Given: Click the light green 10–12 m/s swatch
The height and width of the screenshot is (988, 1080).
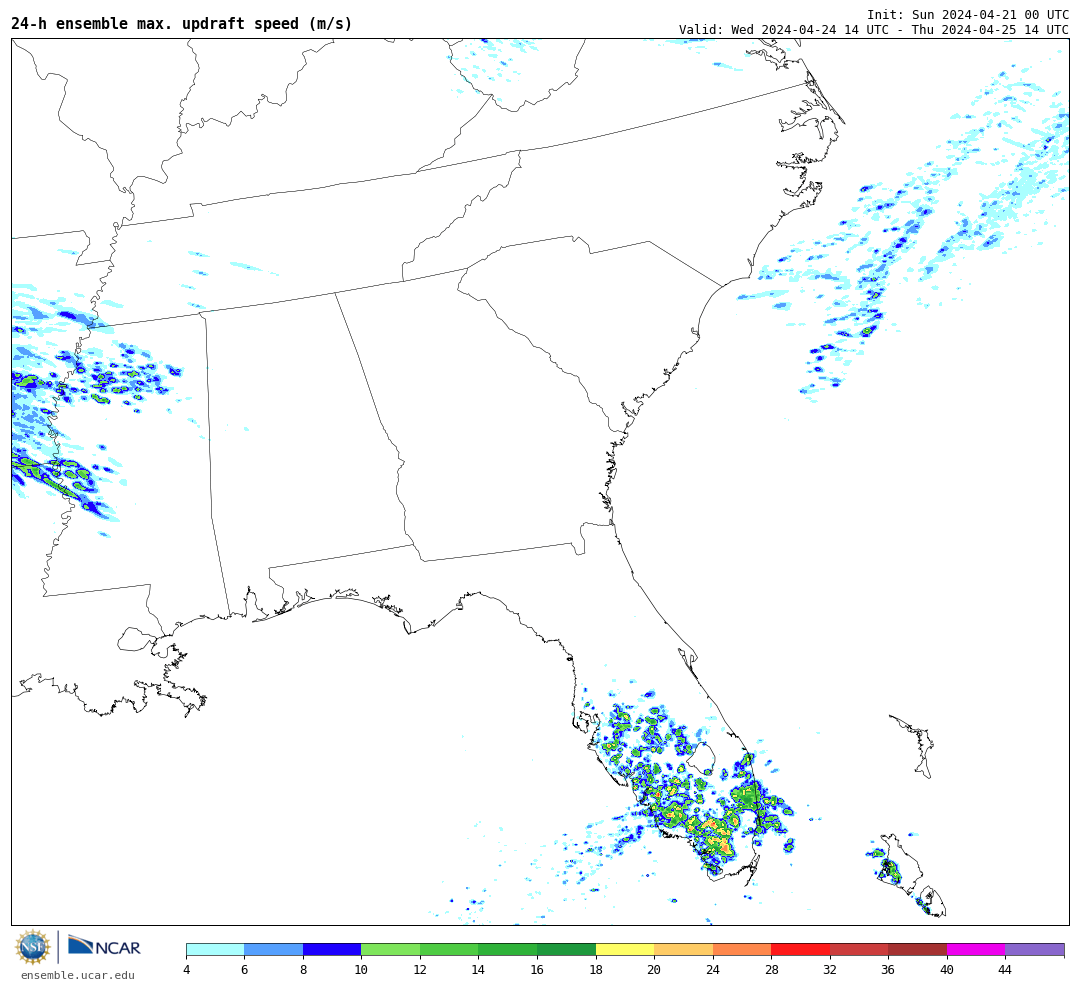Looking at the screenshot, I should pos(391,949).
